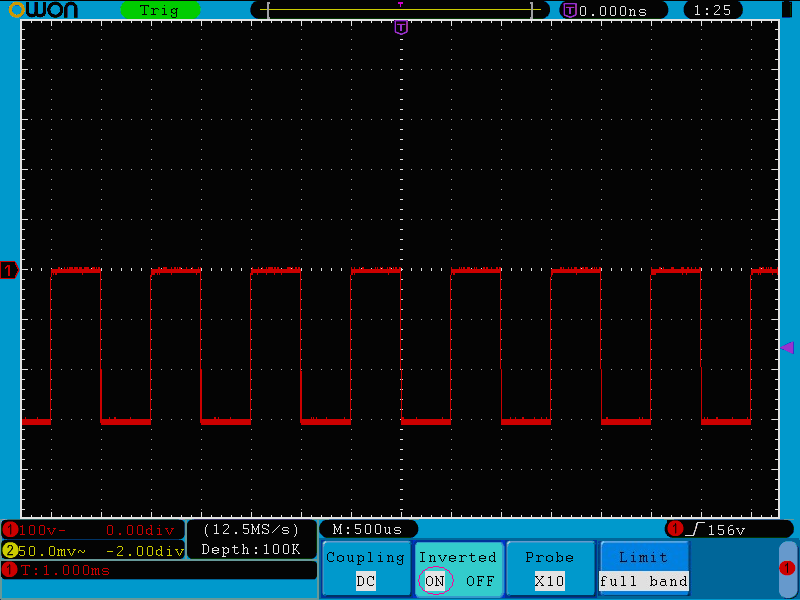Change the X10 probe attenuation value
This screenshot has width=800, height=600.
click(x=549, y=581)
